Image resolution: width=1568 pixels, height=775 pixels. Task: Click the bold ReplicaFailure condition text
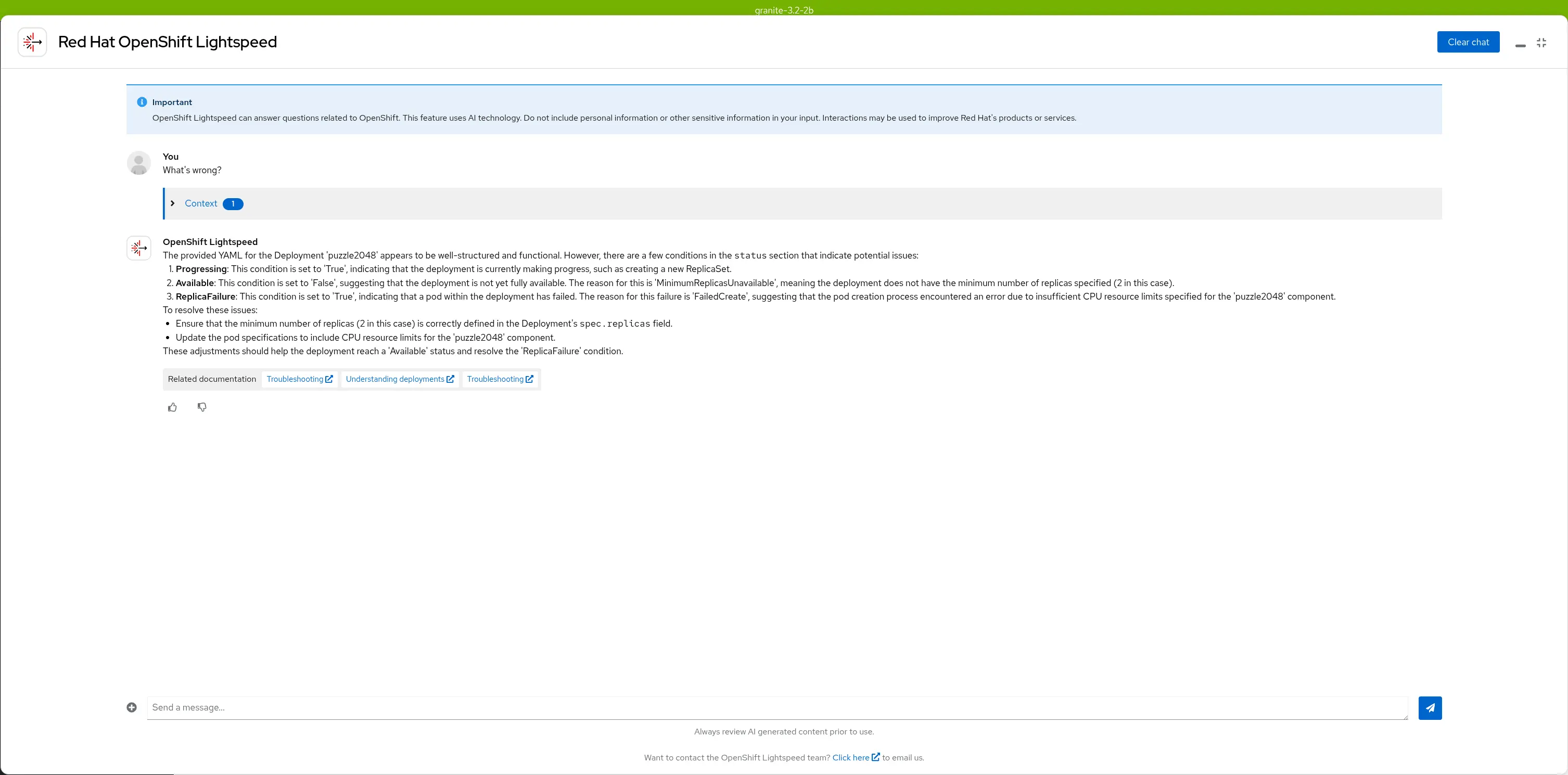205,296
